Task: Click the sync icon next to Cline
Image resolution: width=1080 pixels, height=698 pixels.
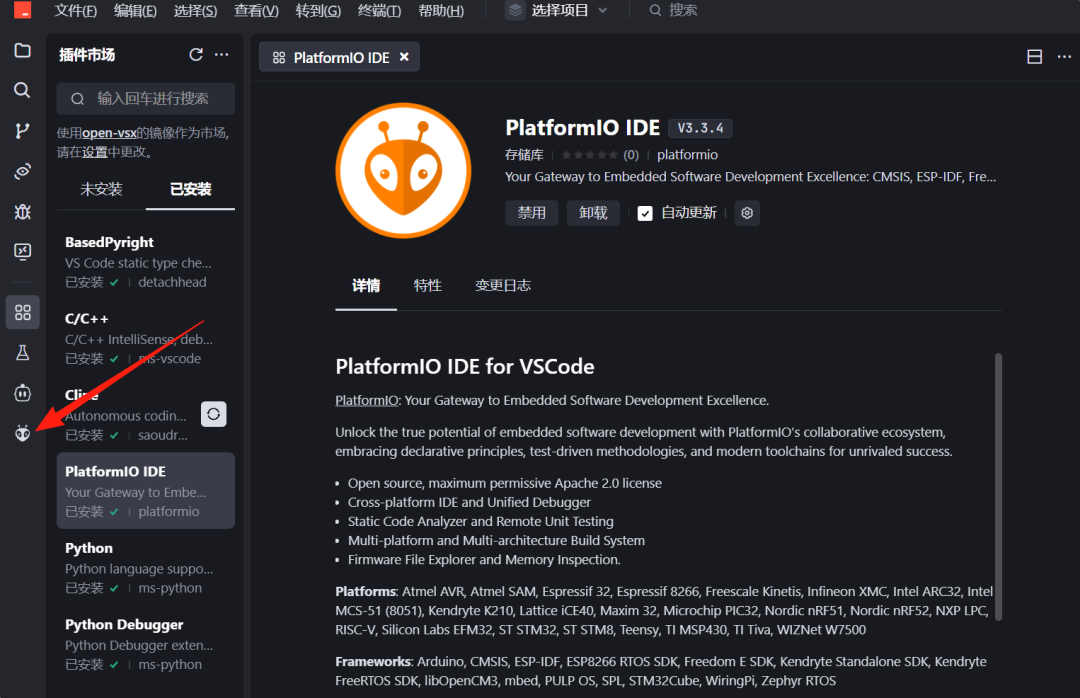Action: click(x=213, y=414)
